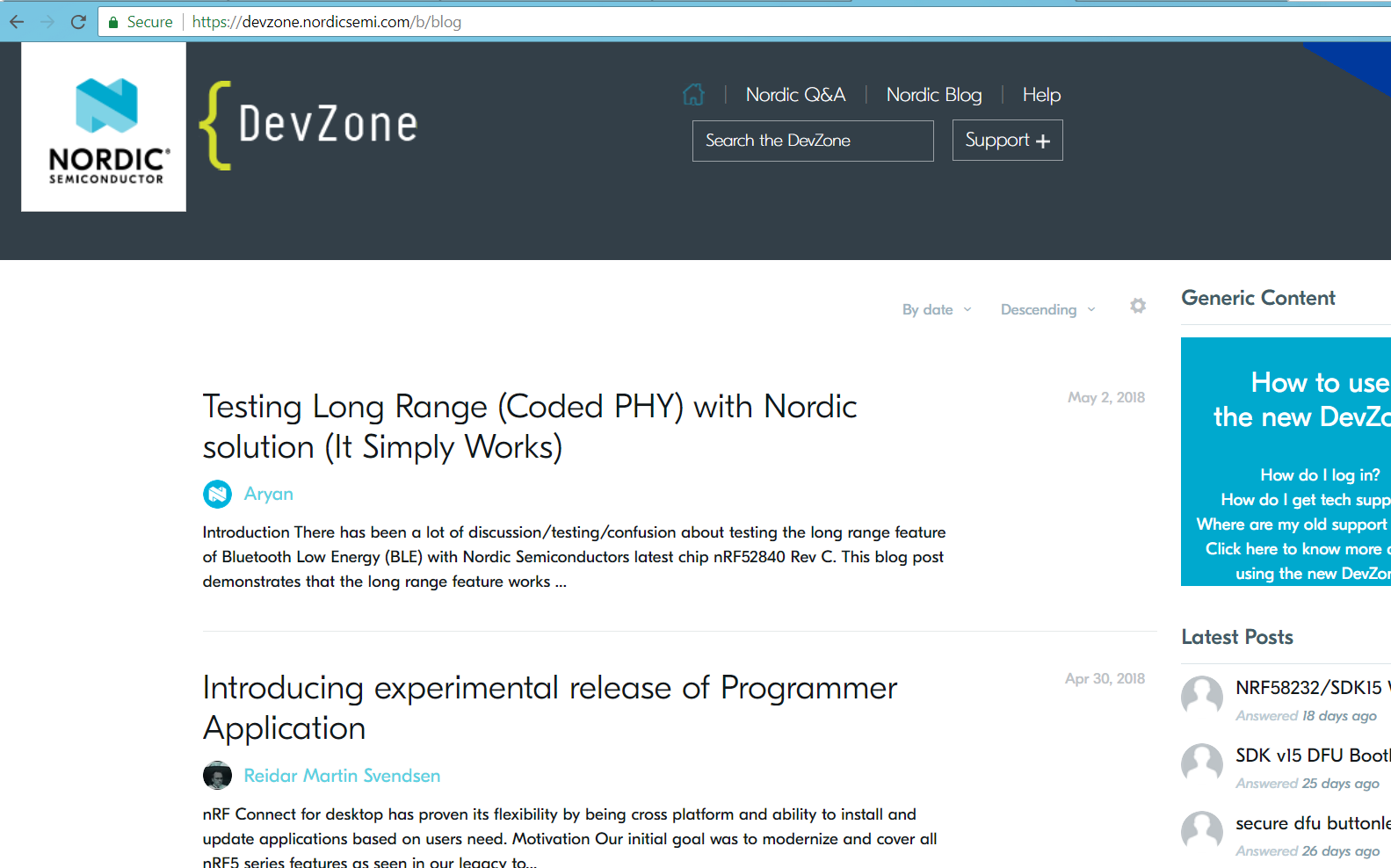Image resolution: width=1391 pixels, height=868 pixels.
Task: Click the May 2, 2018 date
Action: click(1106, 397)
